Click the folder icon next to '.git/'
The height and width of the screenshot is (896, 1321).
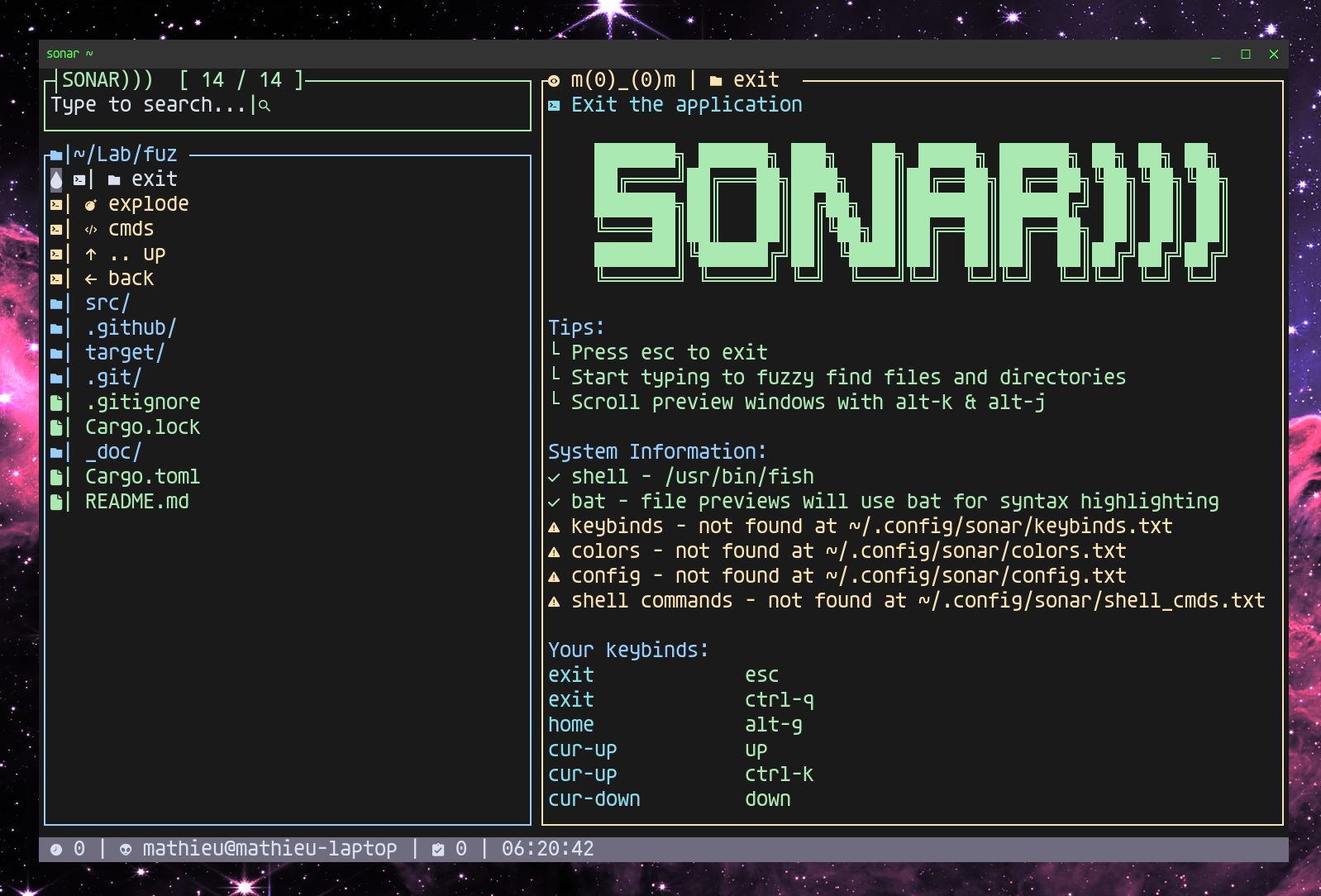point(56,379)
